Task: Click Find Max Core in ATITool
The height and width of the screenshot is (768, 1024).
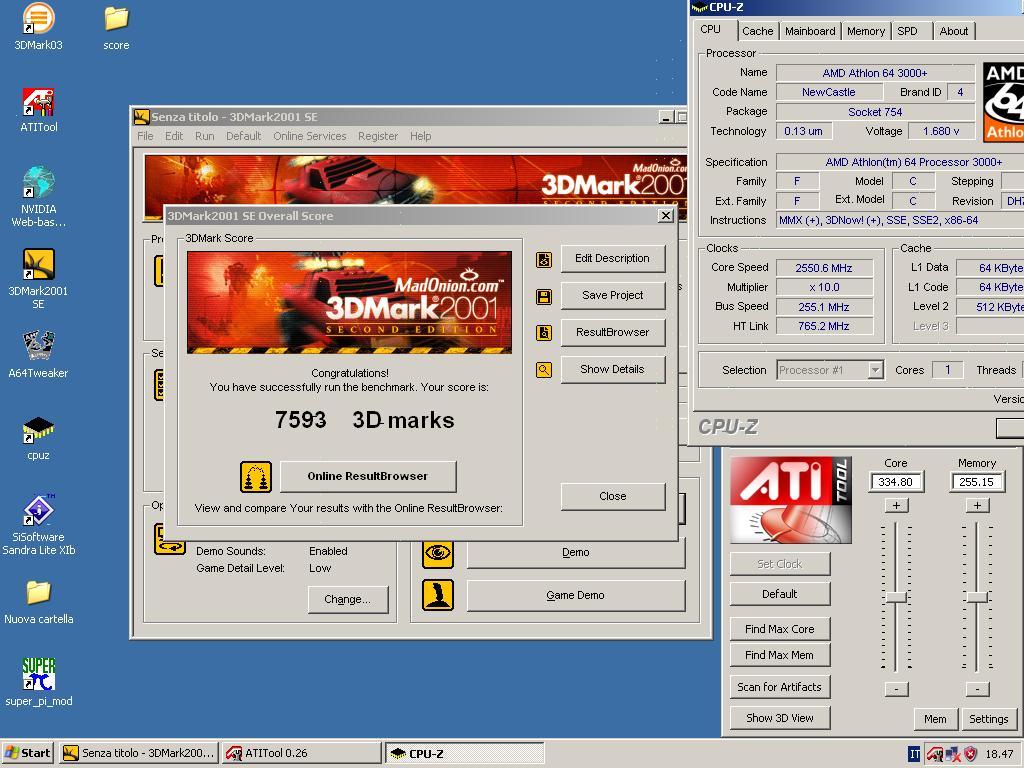Action: pos(780,629)
